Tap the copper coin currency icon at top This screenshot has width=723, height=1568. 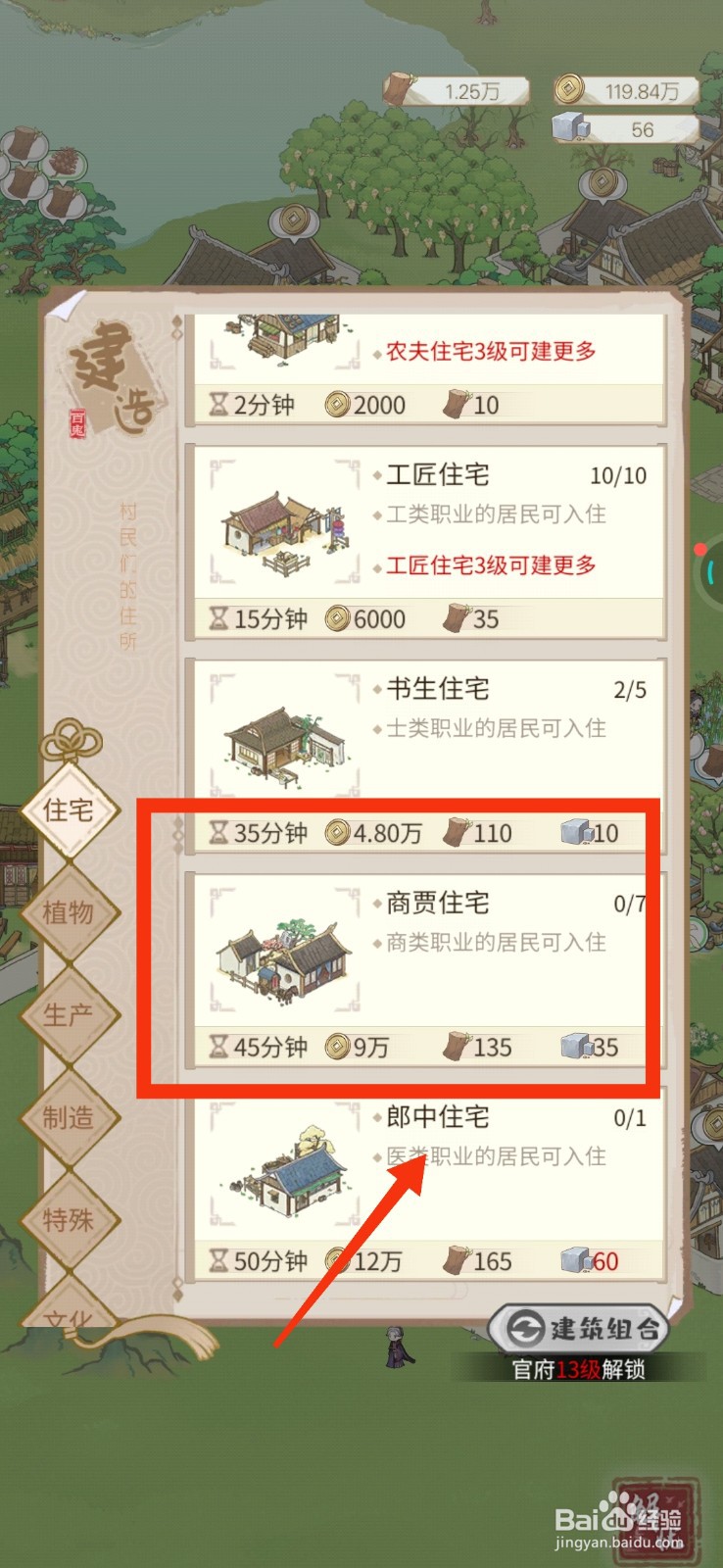[568, 90]
